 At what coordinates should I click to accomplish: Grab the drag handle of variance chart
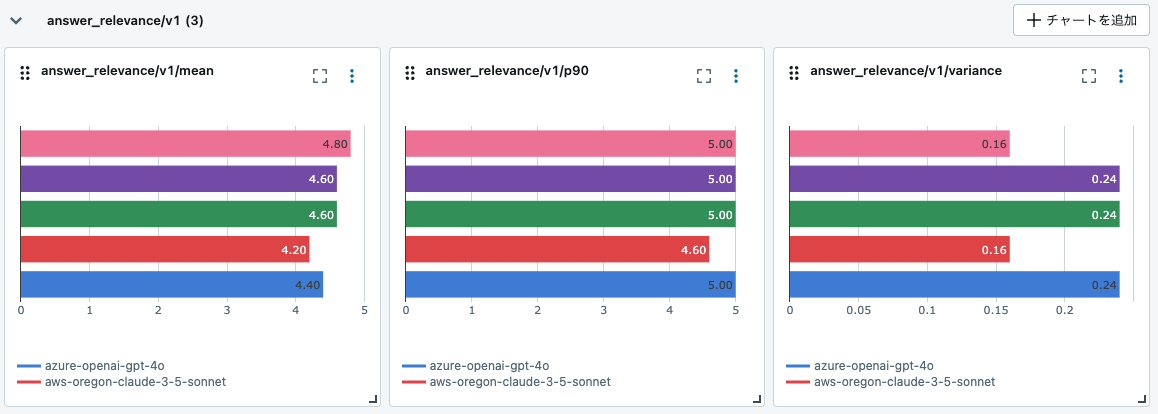pyautogui.click(x=794, y=72)
